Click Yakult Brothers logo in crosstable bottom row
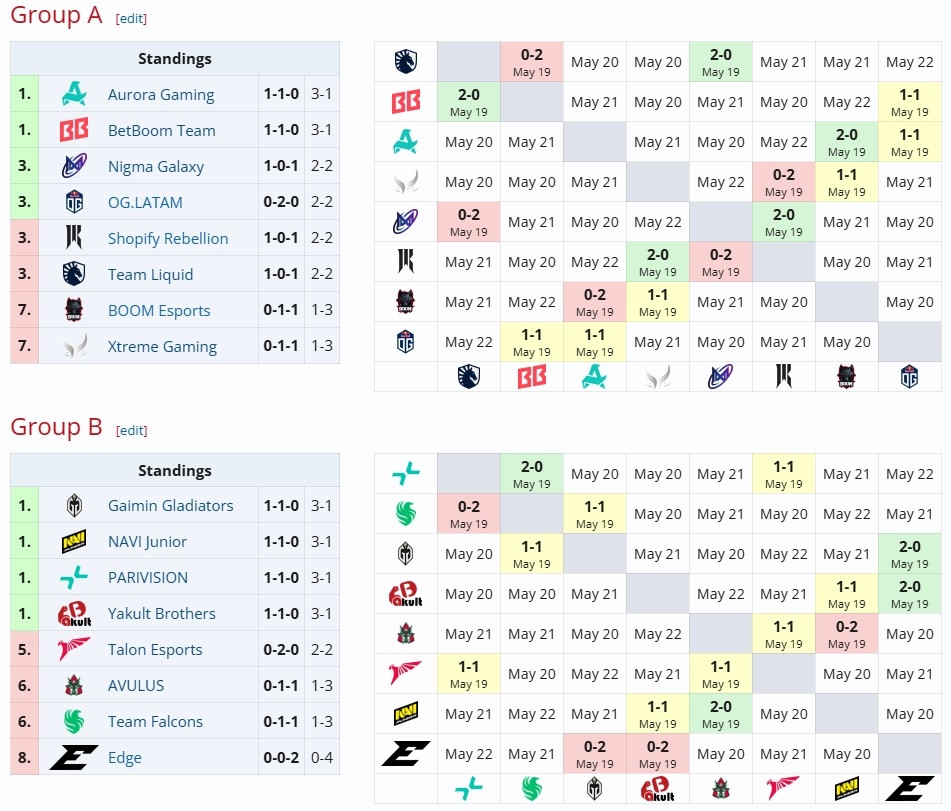This screenshot has height=811, width=951. click(657, 789)
